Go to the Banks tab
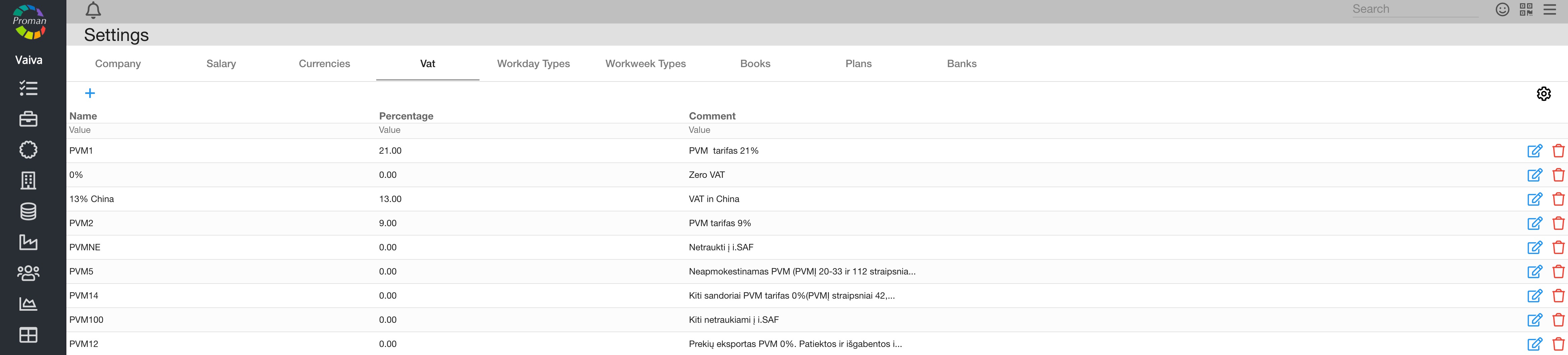 click(961, 64)
